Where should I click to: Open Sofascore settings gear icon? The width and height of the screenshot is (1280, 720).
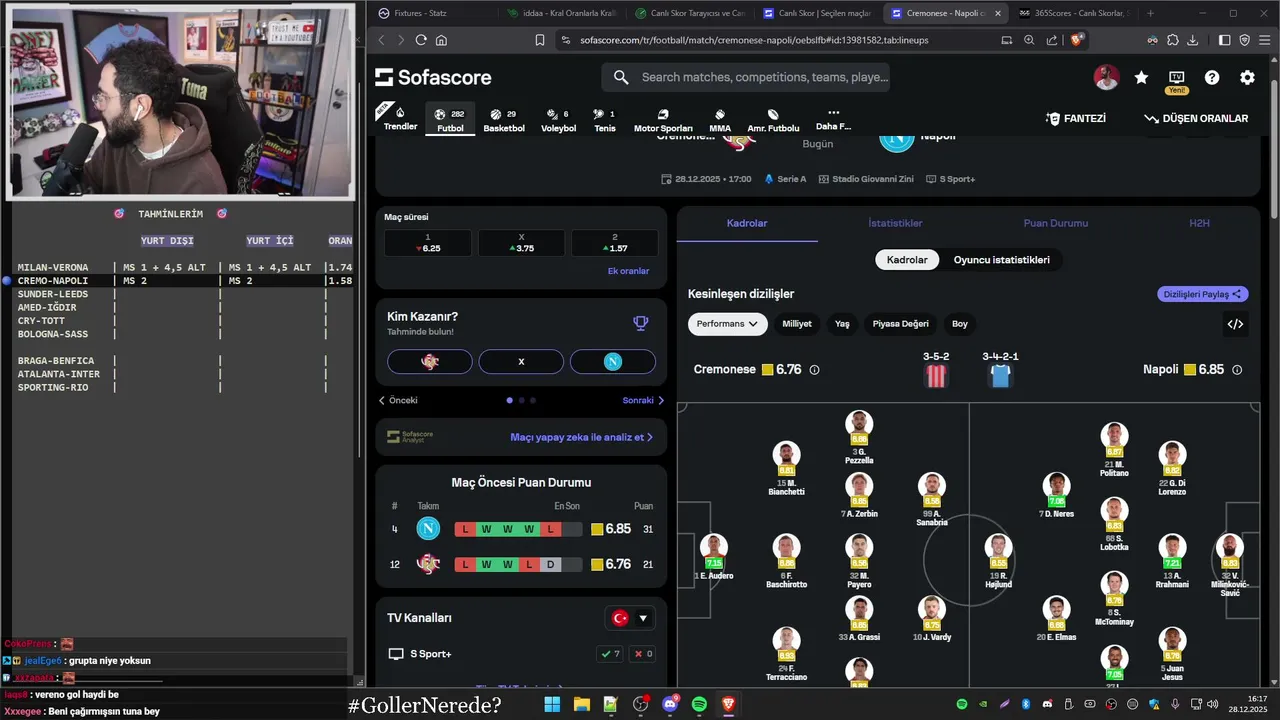pos(1247,77)
